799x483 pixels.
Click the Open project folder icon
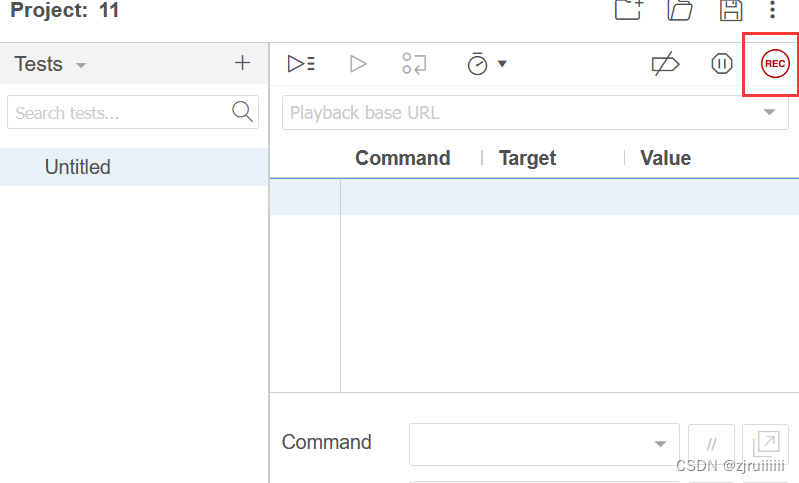coord(680,10)
